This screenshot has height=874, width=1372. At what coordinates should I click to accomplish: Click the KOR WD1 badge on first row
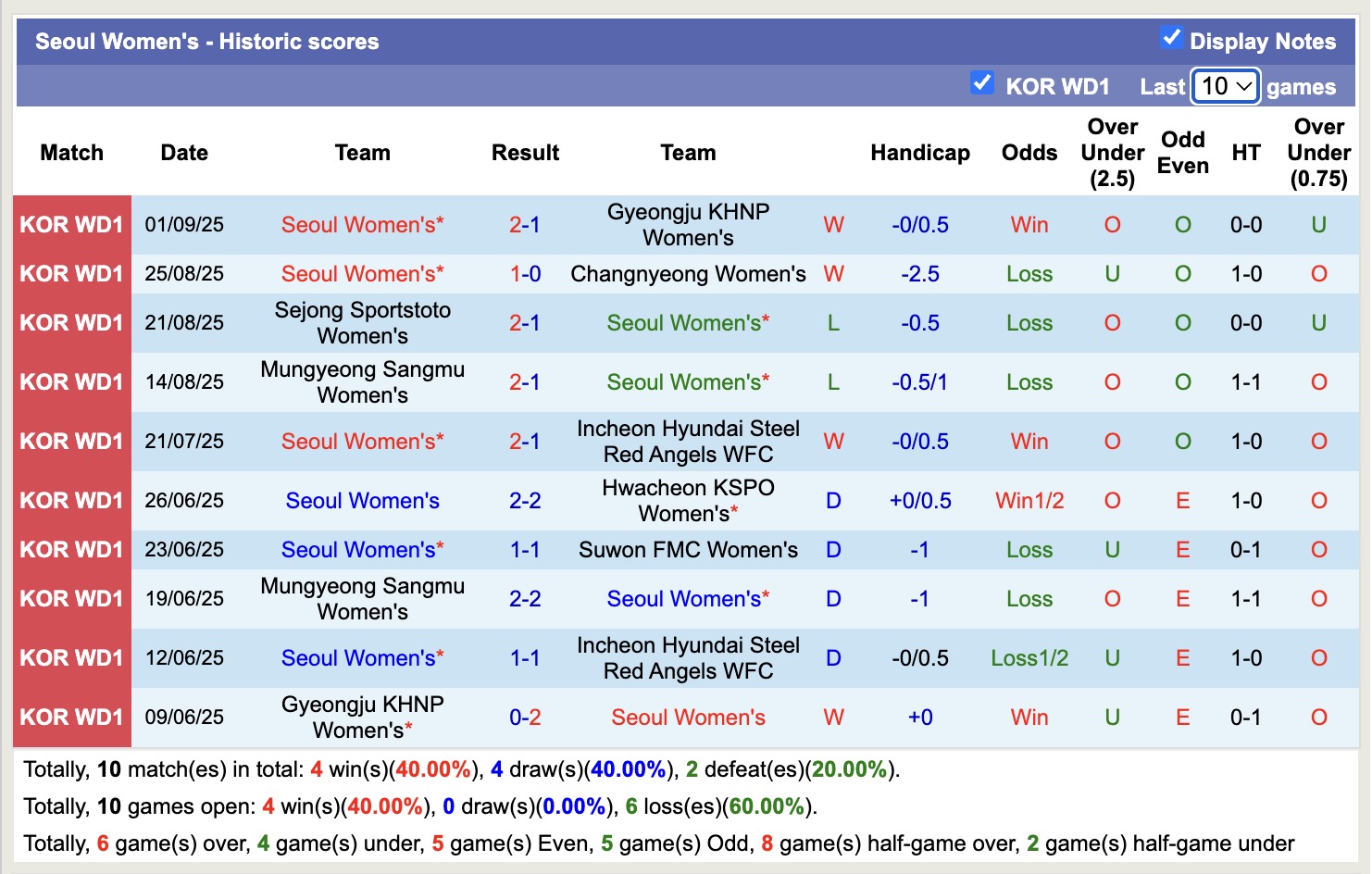point(71,224)
